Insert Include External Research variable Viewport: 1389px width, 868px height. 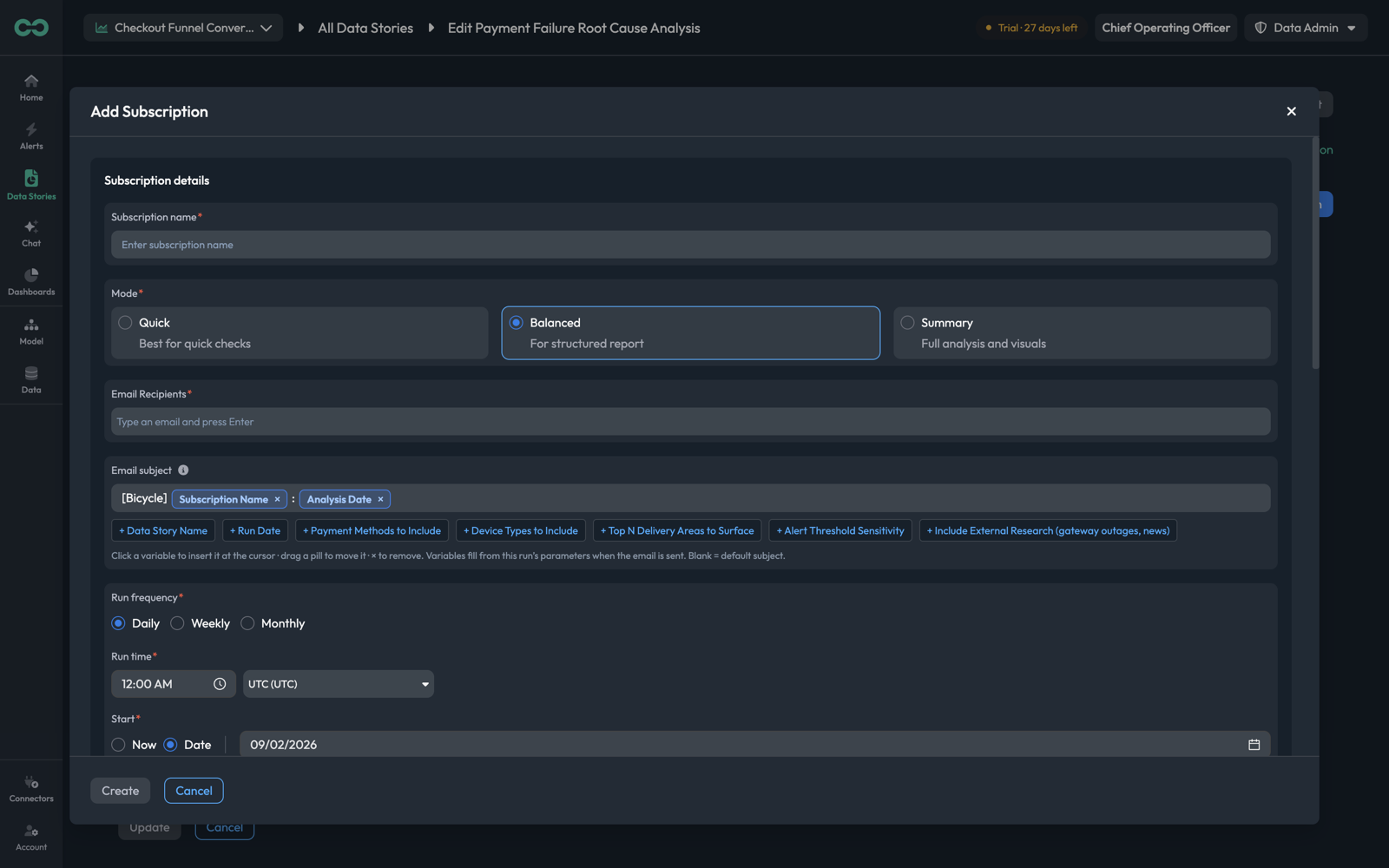pyautogui.click(x=1048, y=530)
